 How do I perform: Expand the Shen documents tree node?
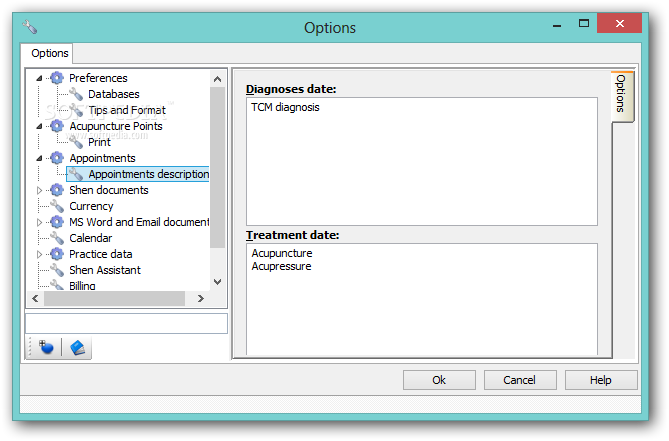39,190
